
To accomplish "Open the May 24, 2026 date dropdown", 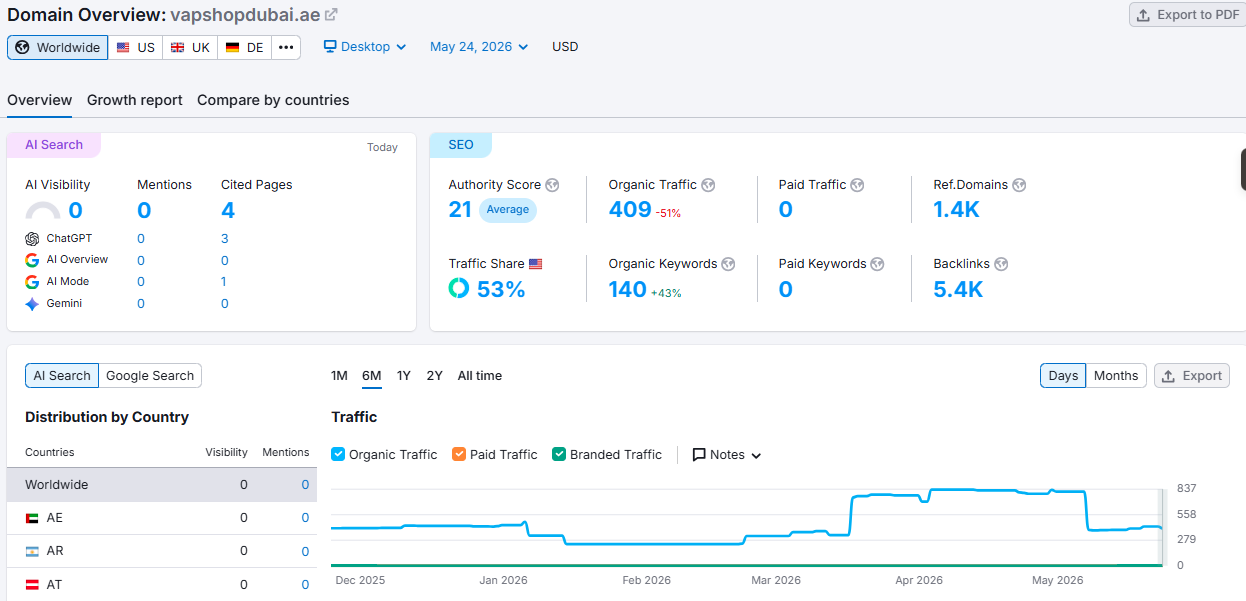I will click(x=479, y=47).
